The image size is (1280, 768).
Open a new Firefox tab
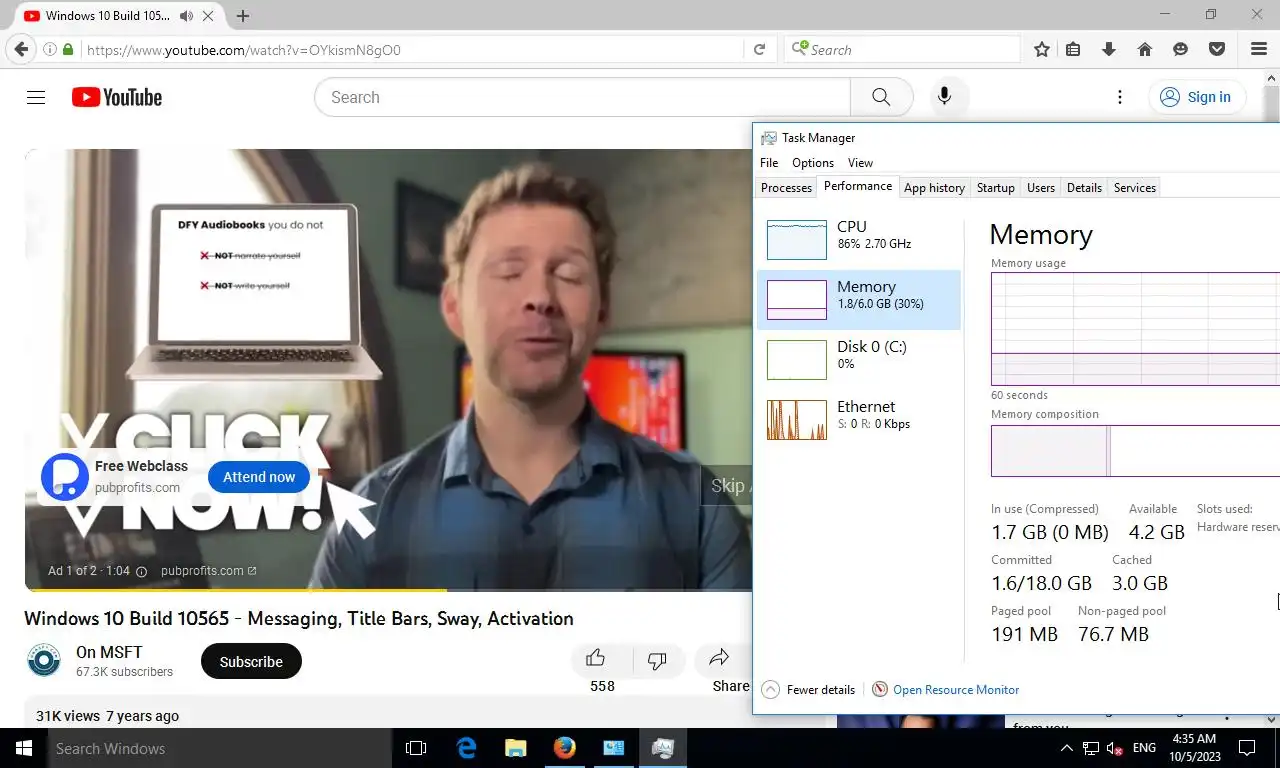[243, 16]
